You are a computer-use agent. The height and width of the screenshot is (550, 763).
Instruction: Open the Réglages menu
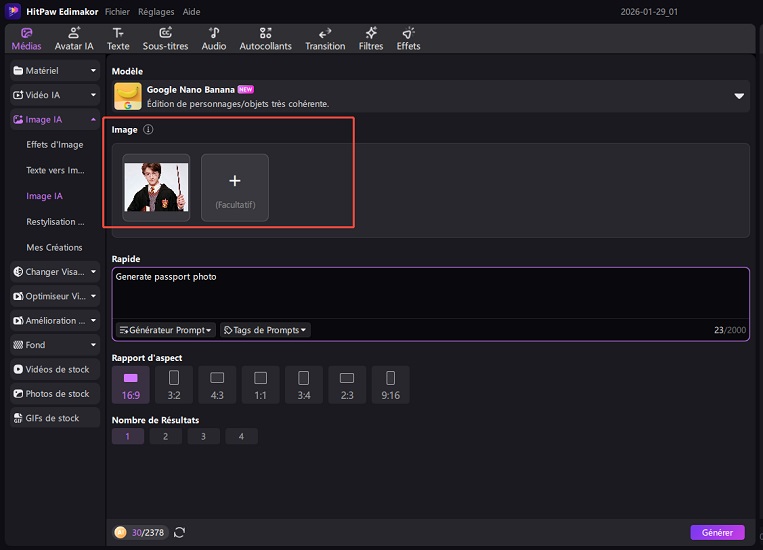point(156,12)
